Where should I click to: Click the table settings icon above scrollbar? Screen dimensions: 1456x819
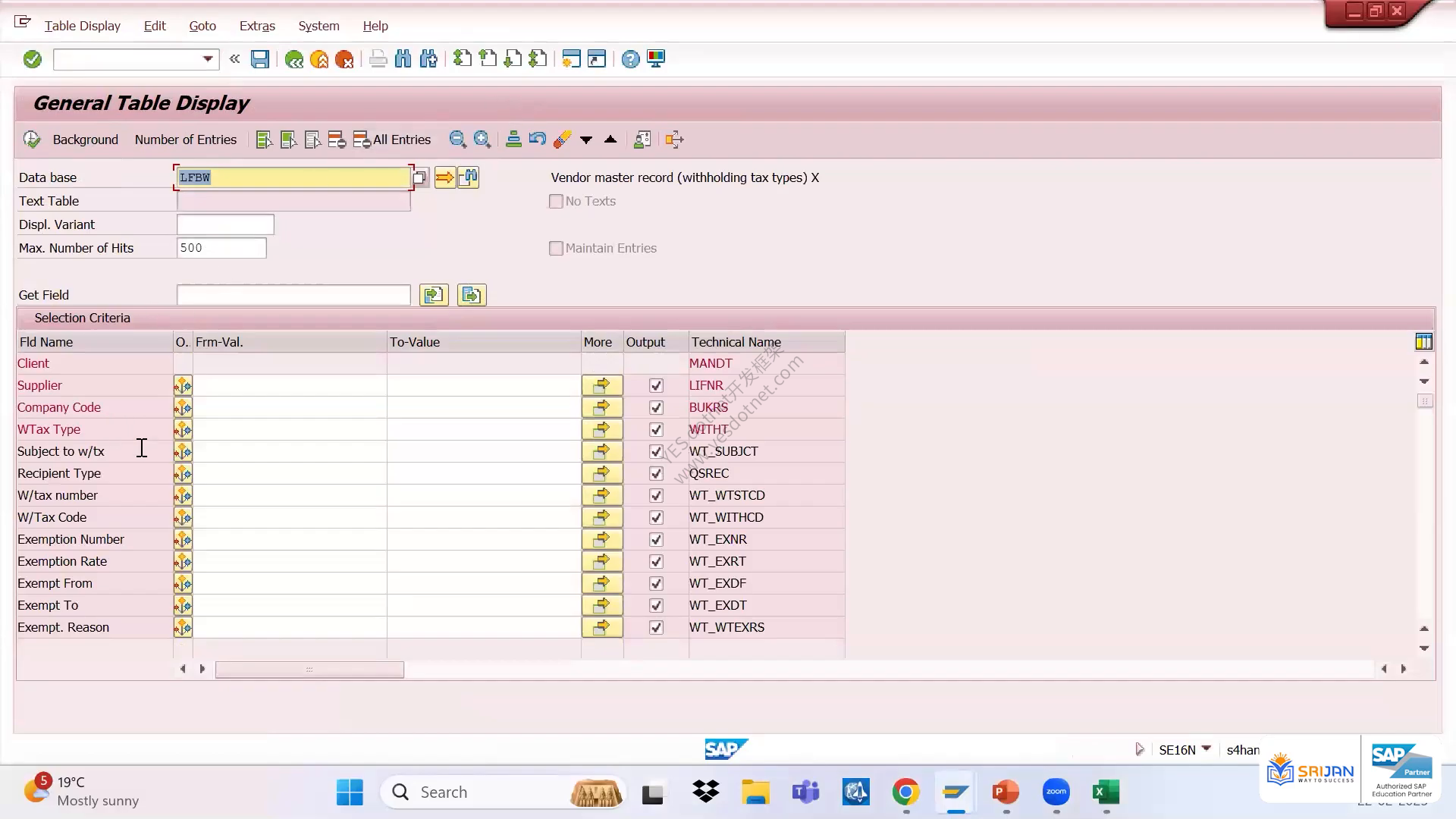[x=1423, y=342]
